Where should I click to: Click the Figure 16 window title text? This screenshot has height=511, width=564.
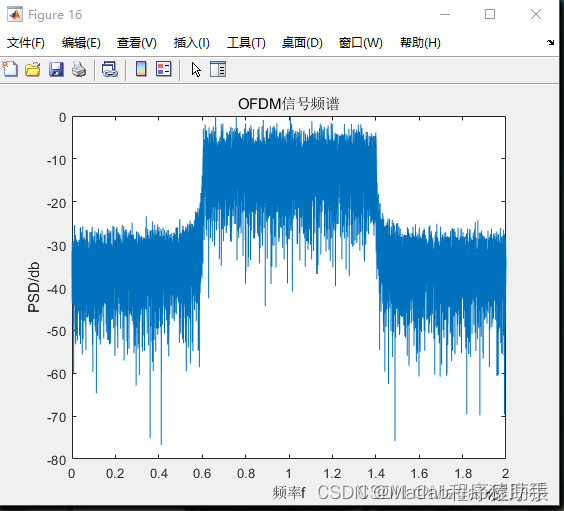[55, 15]
